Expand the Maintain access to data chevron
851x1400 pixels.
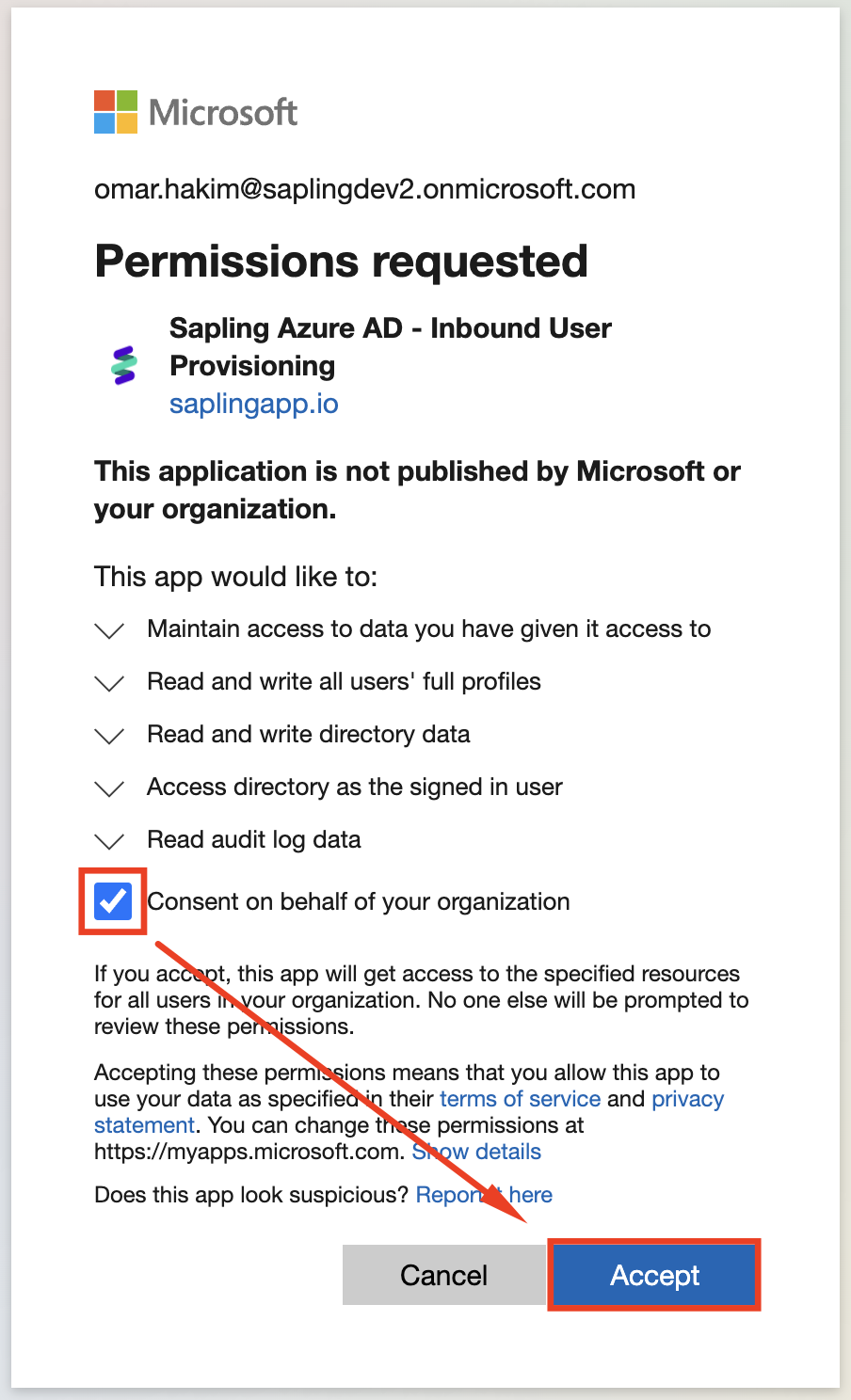coord(110,630)
